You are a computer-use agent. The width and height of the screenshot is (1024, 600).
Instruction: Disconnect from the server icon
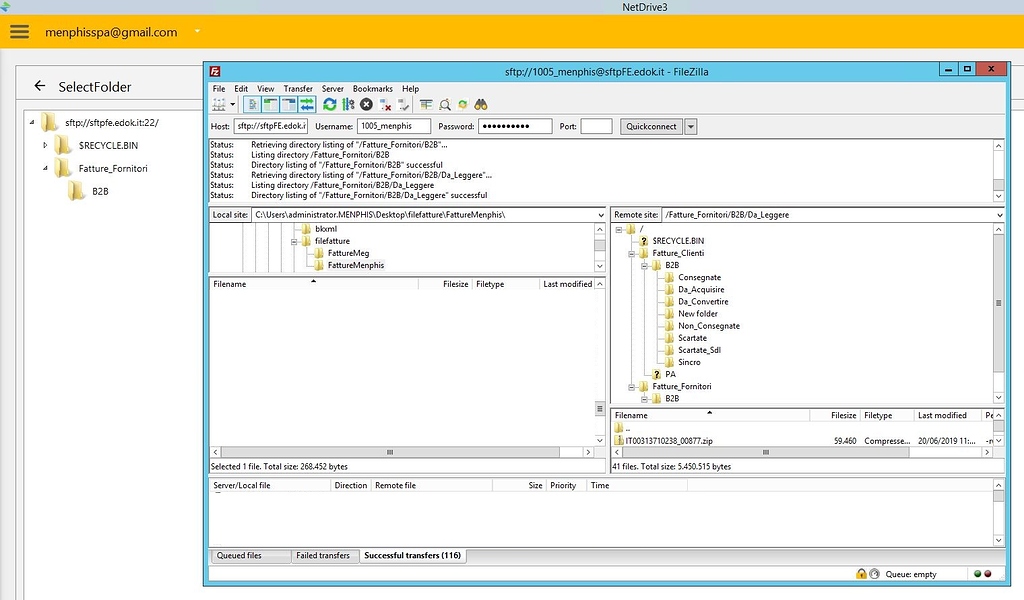[385, 104]
